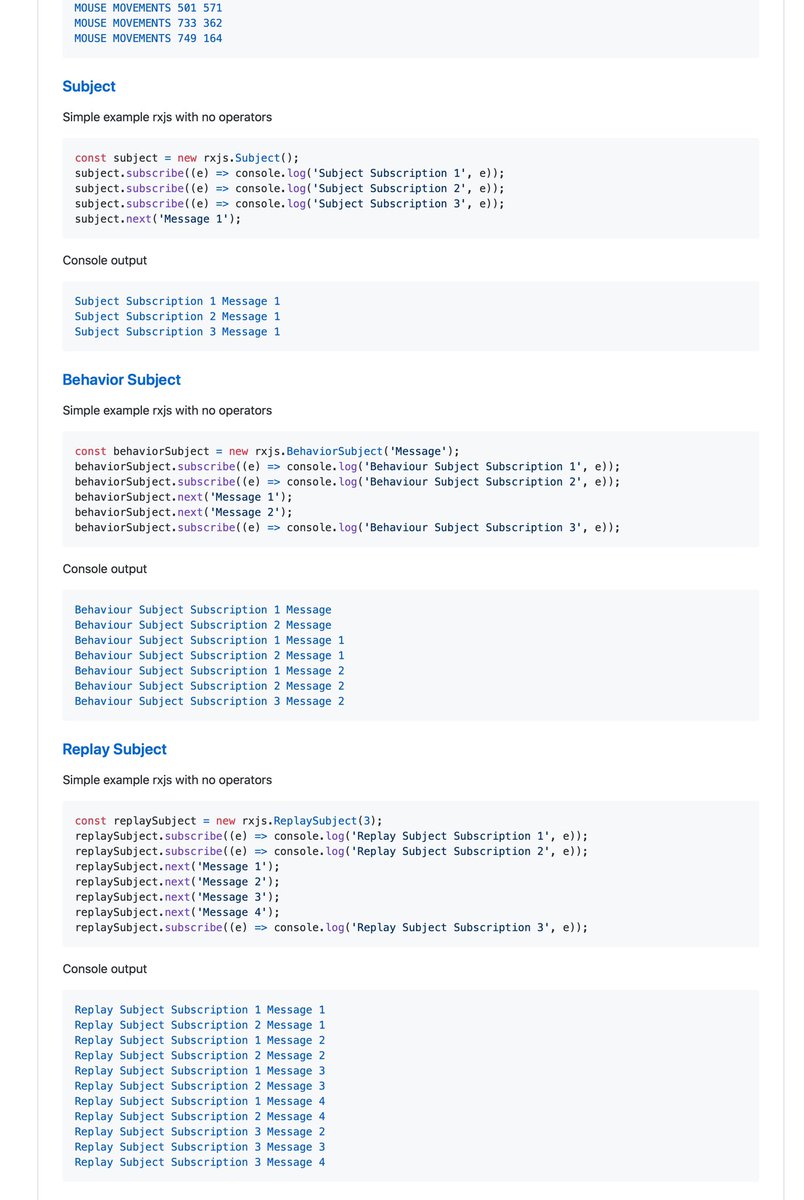Click the 'Behaviour Subject Subscription 2 Message 1' output line
Screen dimensions: 804x1200
pos(210,655)
